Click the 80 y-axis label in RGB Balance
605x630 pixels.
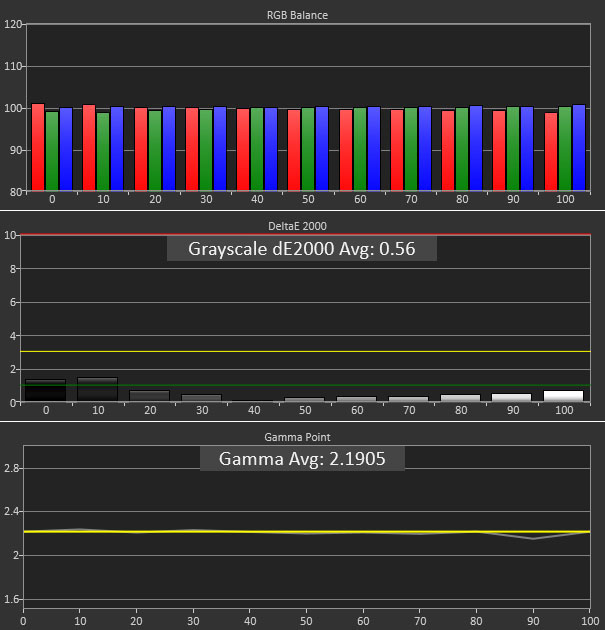click(16, 192)
